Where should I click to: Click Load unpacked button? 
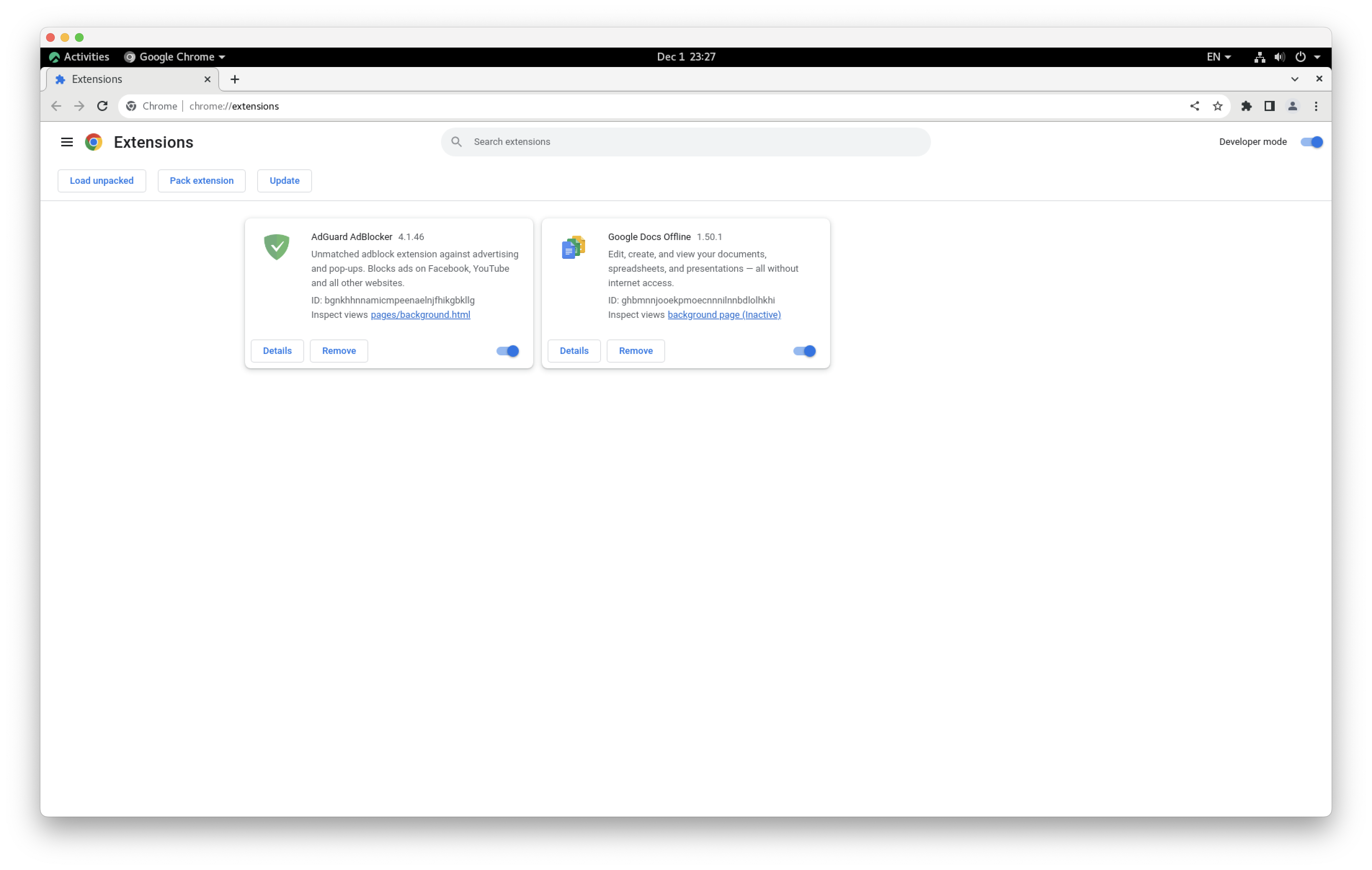tap(101, 181)
